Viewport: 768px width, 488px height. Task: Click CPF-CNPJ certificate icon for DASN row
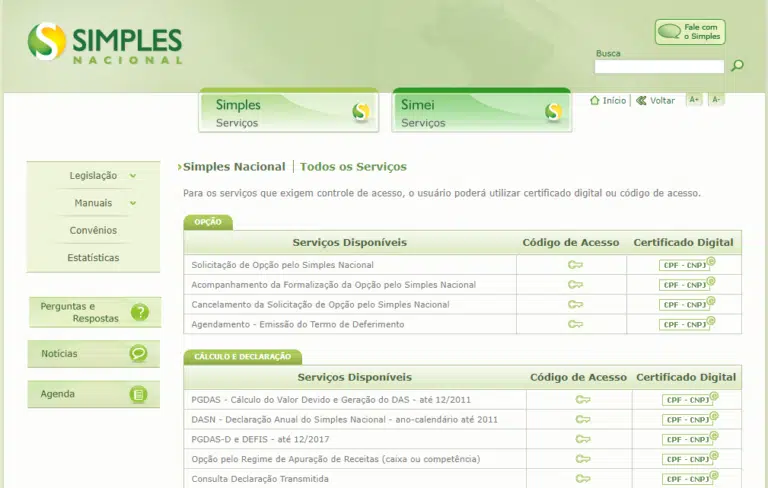[690, 419]
